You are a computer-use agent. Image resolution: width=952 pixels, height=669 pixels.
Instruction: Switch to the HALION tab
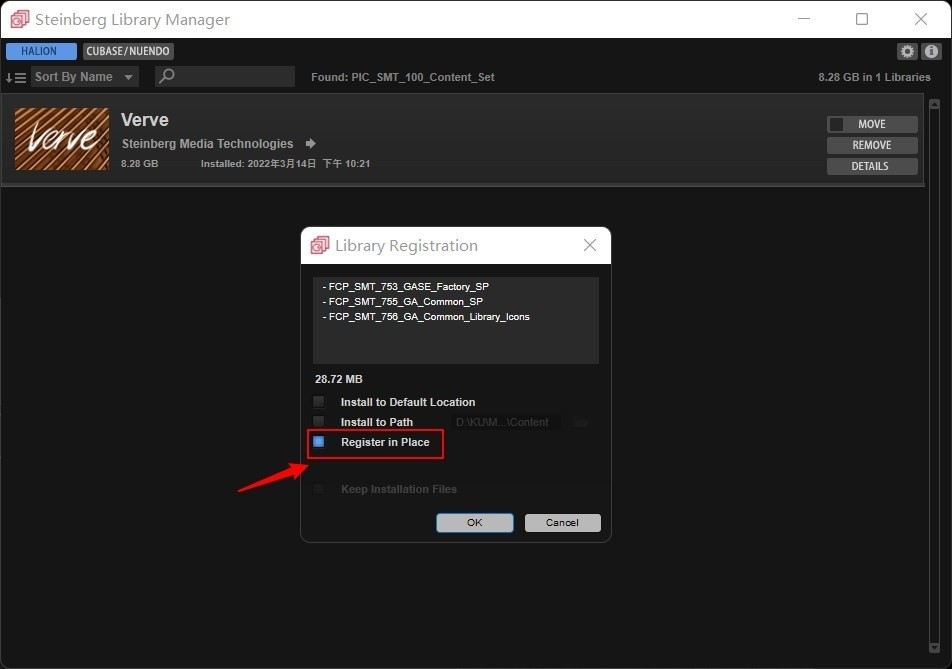pyautogui.click(x=41, y=51)
